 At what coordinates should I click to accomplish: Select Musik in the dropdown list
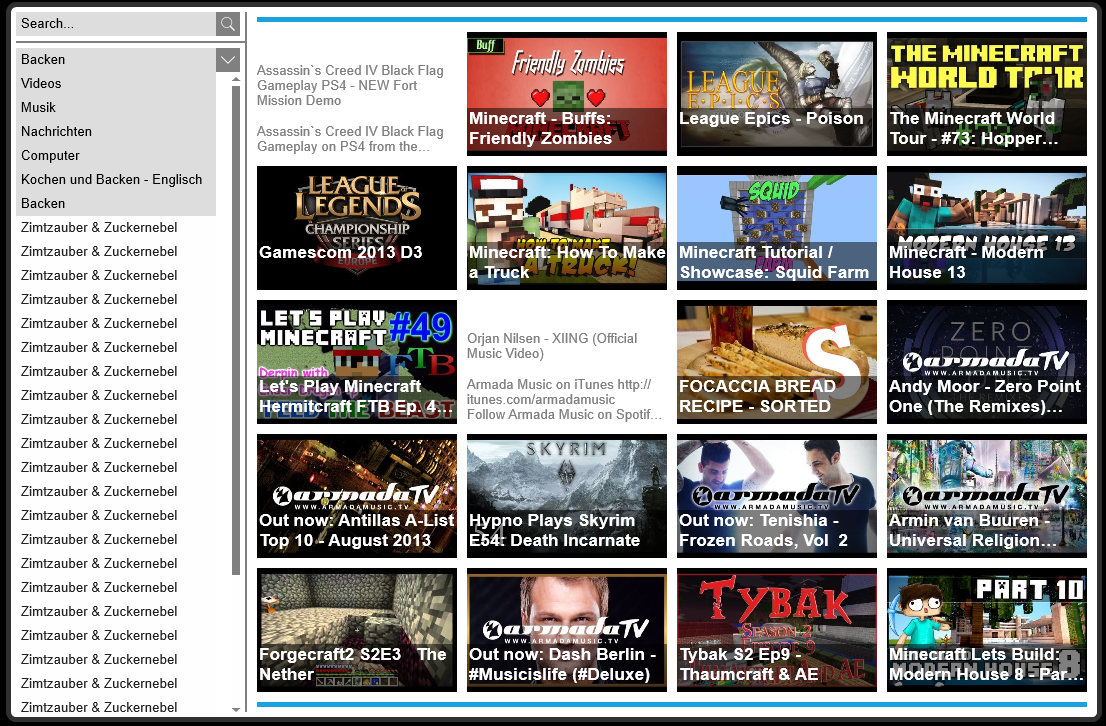tap(116, 107)
